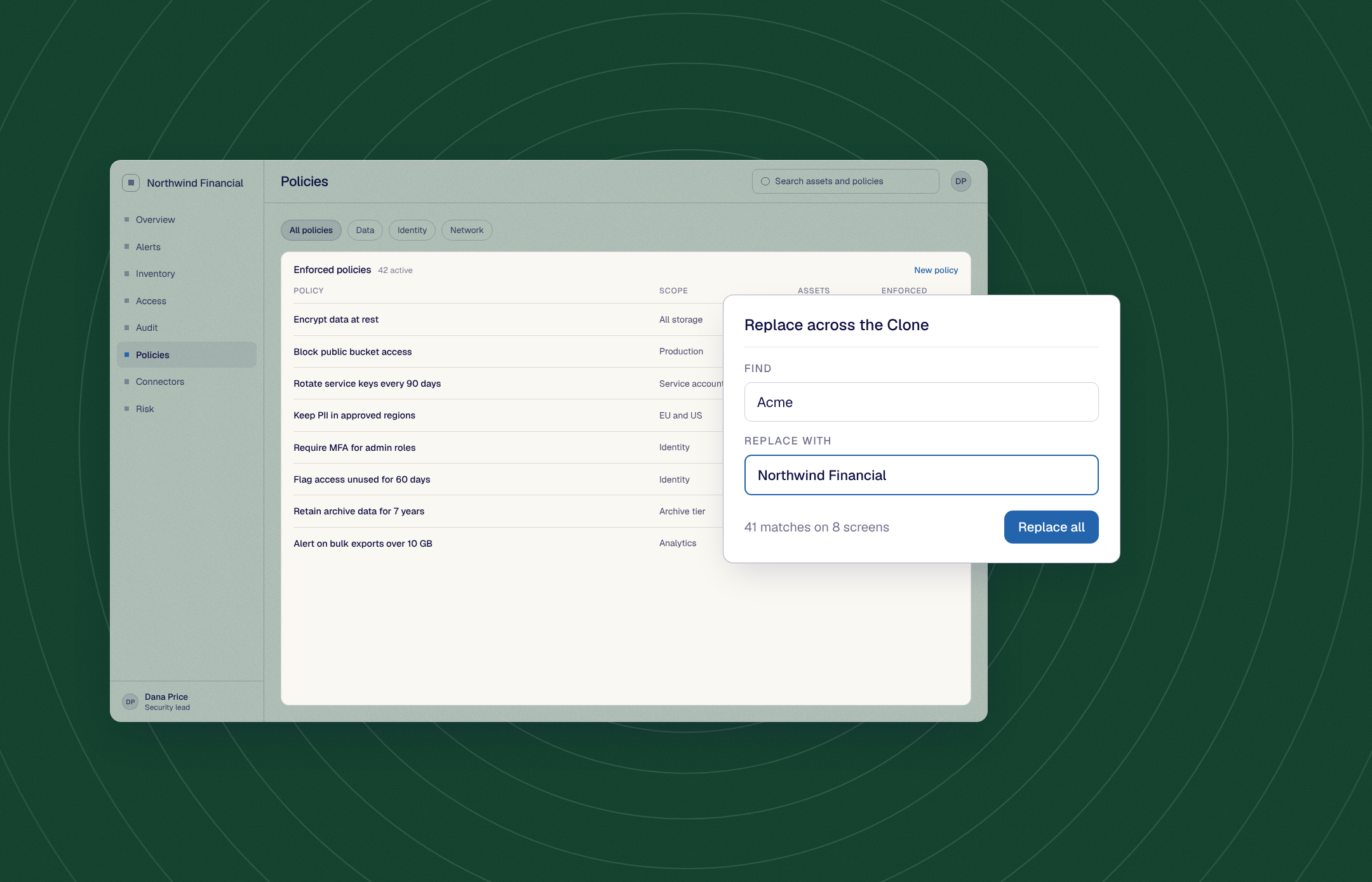Open Alert on bulk exports over 10 GB
Viewport: 1372px width, 882px height.
[363, 544]
